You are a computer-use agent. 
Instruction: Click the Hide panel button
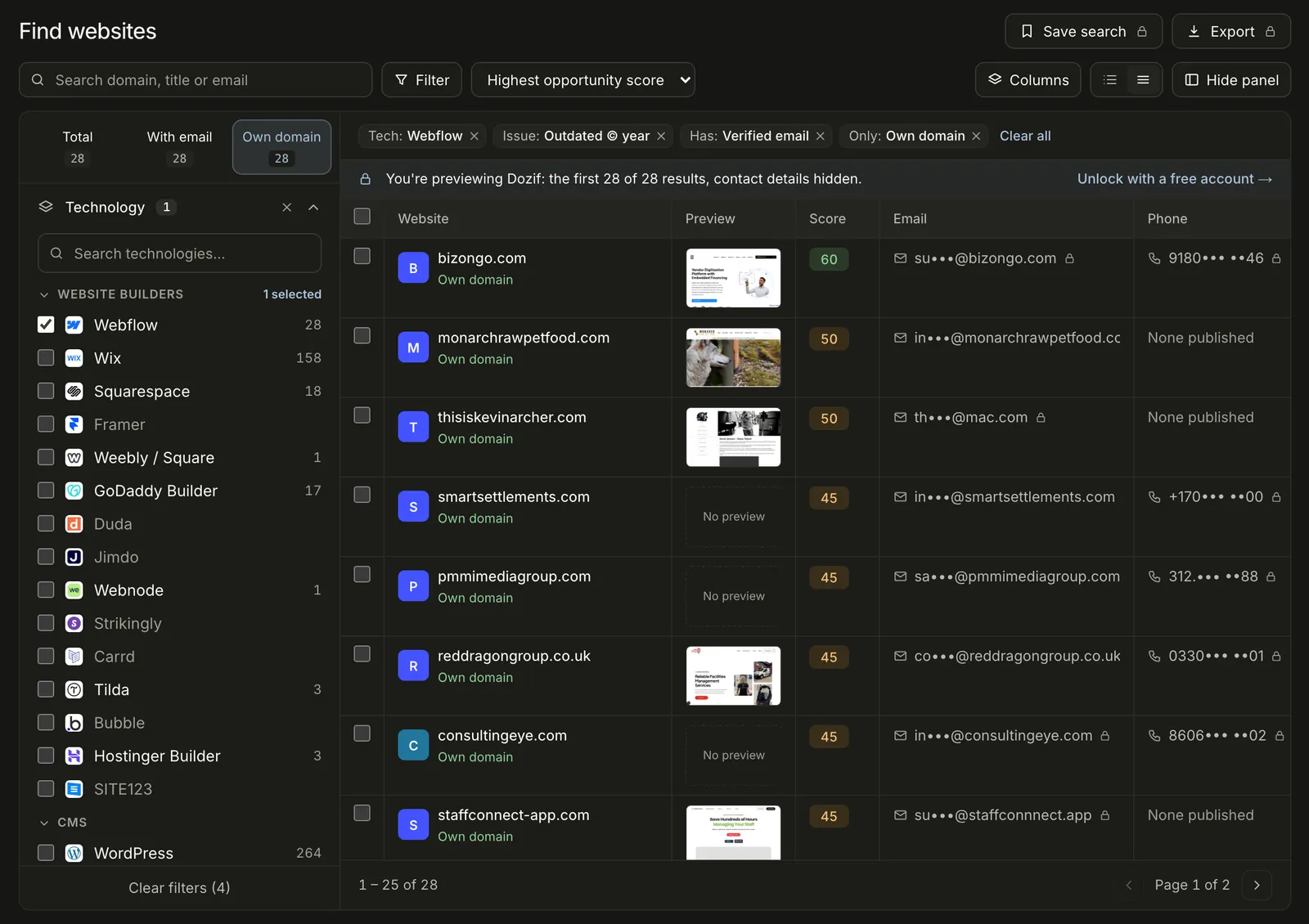coord(1231,80)
